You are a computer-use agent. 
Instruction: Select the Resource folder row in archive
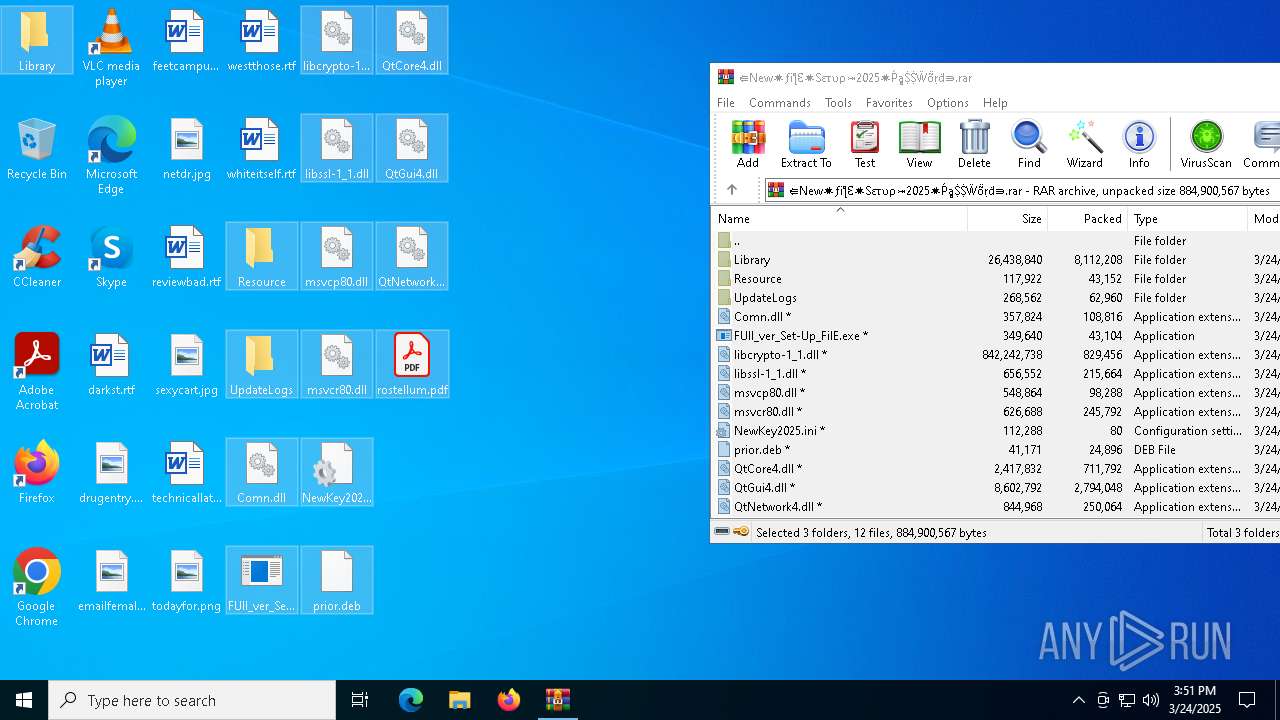pyautogui.click(x=996, y=279)
